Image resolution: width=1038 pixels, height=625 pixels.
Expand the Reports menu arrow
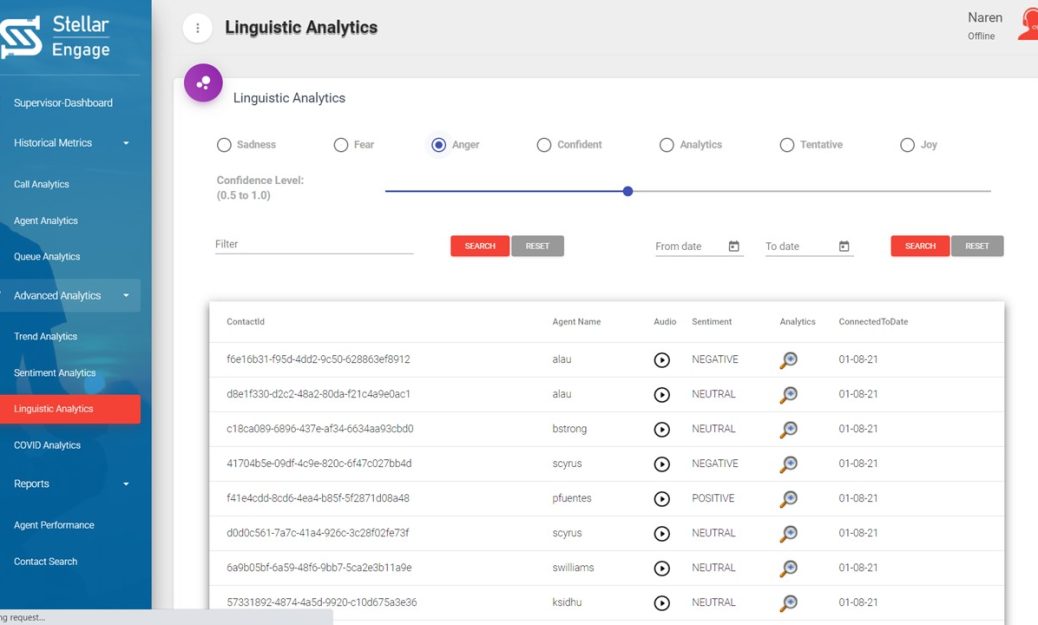click(126, 484)
